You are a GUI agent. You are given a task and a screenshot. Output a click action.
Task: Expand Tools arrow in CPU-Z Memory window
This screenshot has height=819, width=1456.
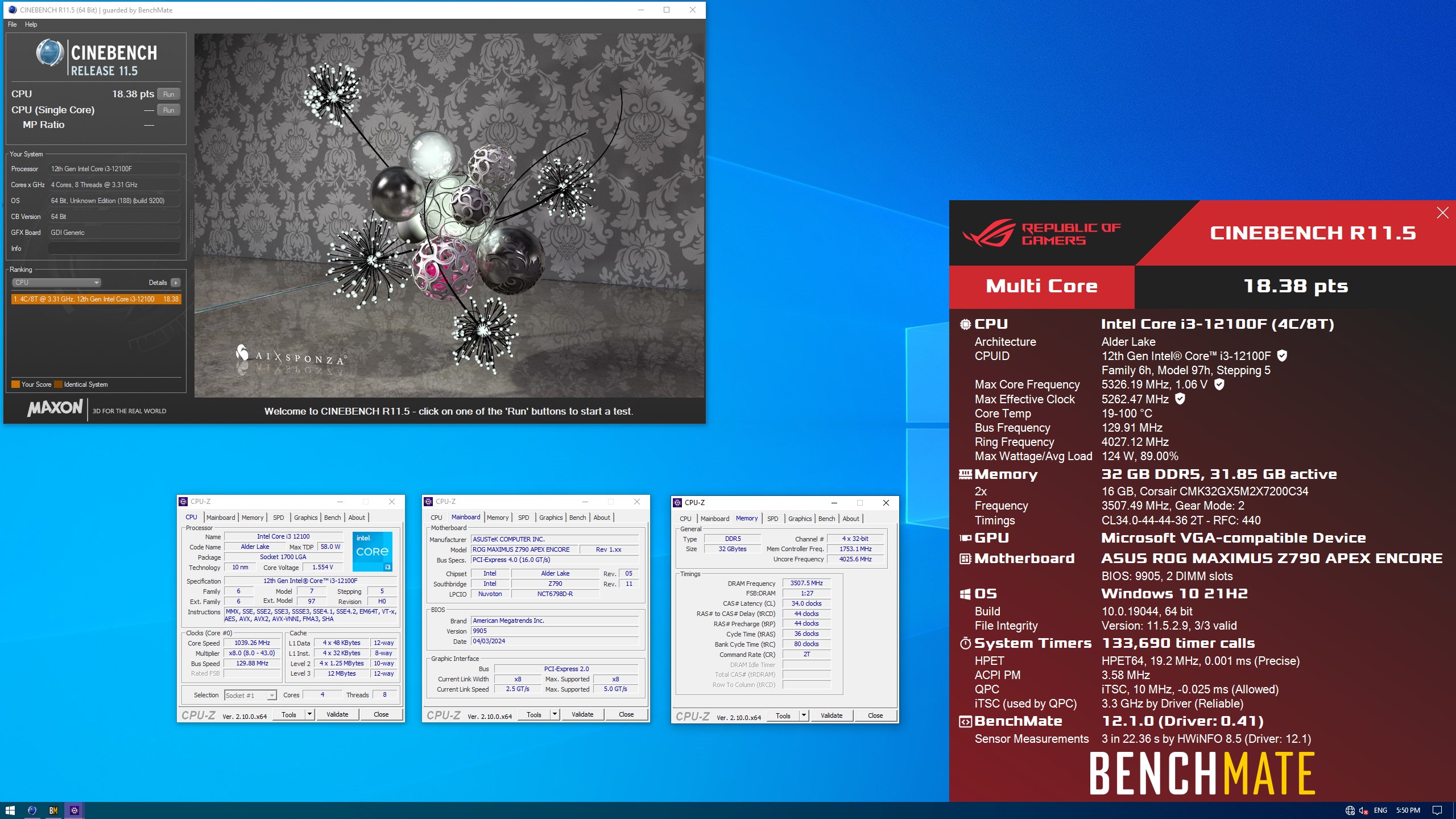pyautogui.click(x=804, y=715)
